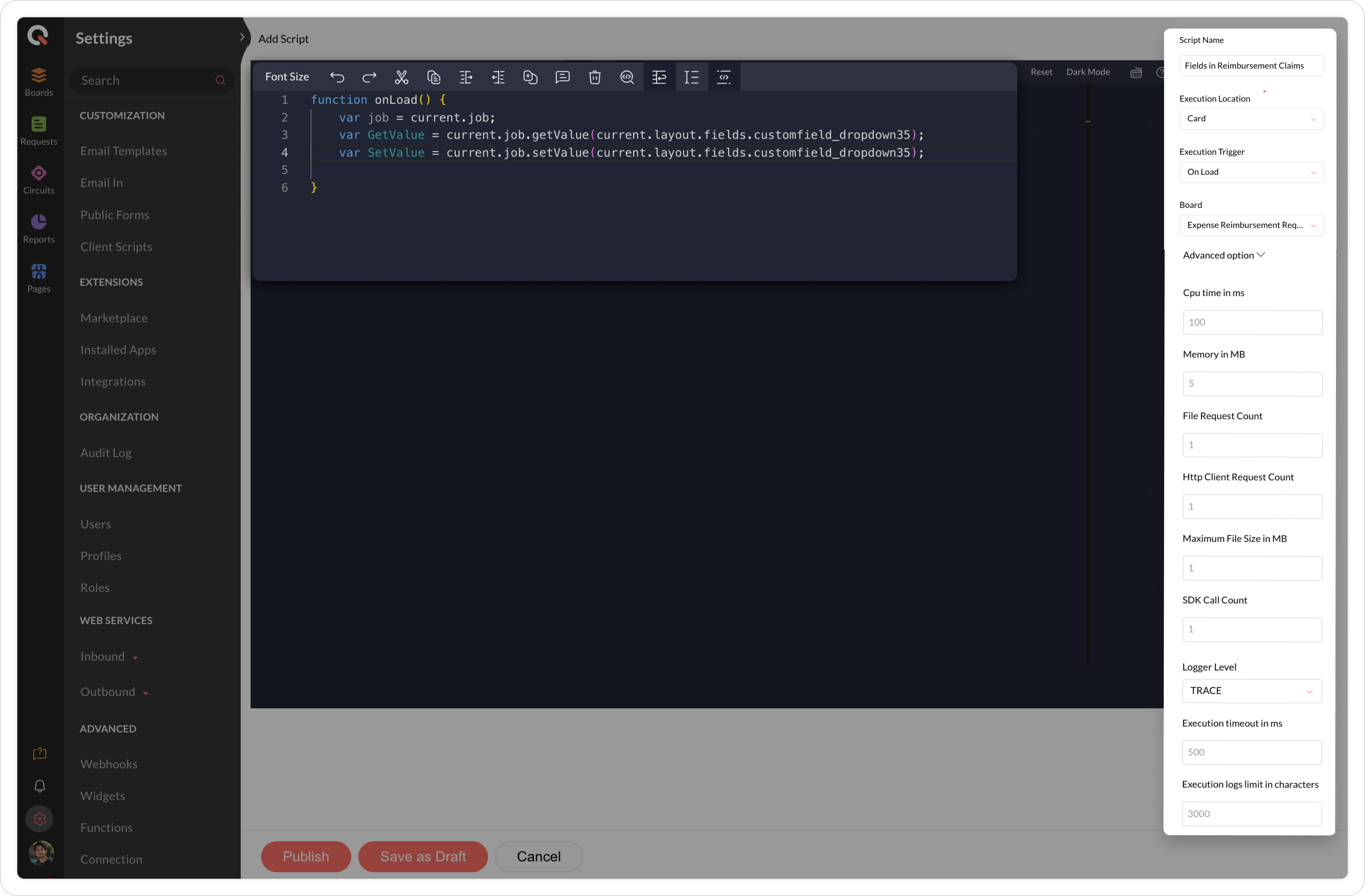The width and height of the screenshot is (1365, 896).
Task: Open Reports from left navigation
Action: click(x=38, y=229)
